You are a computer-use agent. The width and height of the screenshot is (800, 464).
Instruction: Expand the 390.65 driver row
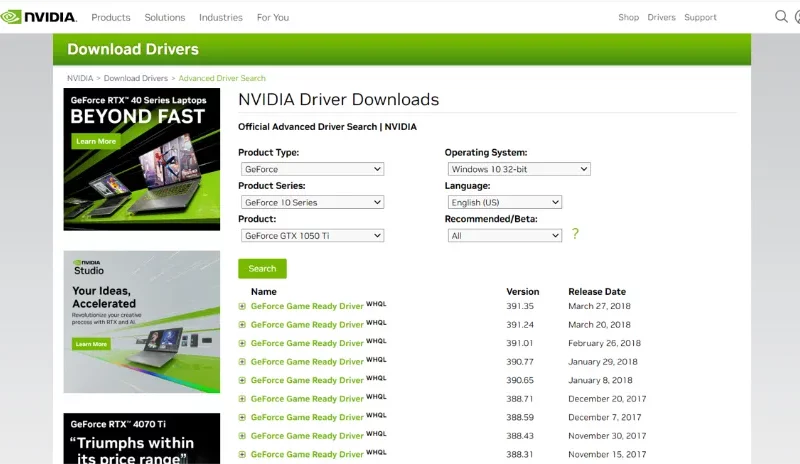(x=242, y=380)
